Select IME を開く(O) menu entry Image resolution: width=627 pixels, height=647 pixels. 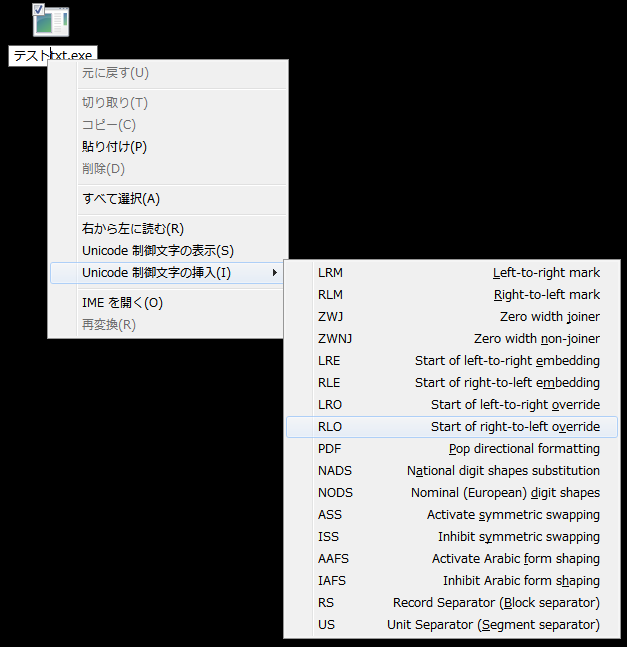click(122, 303)
